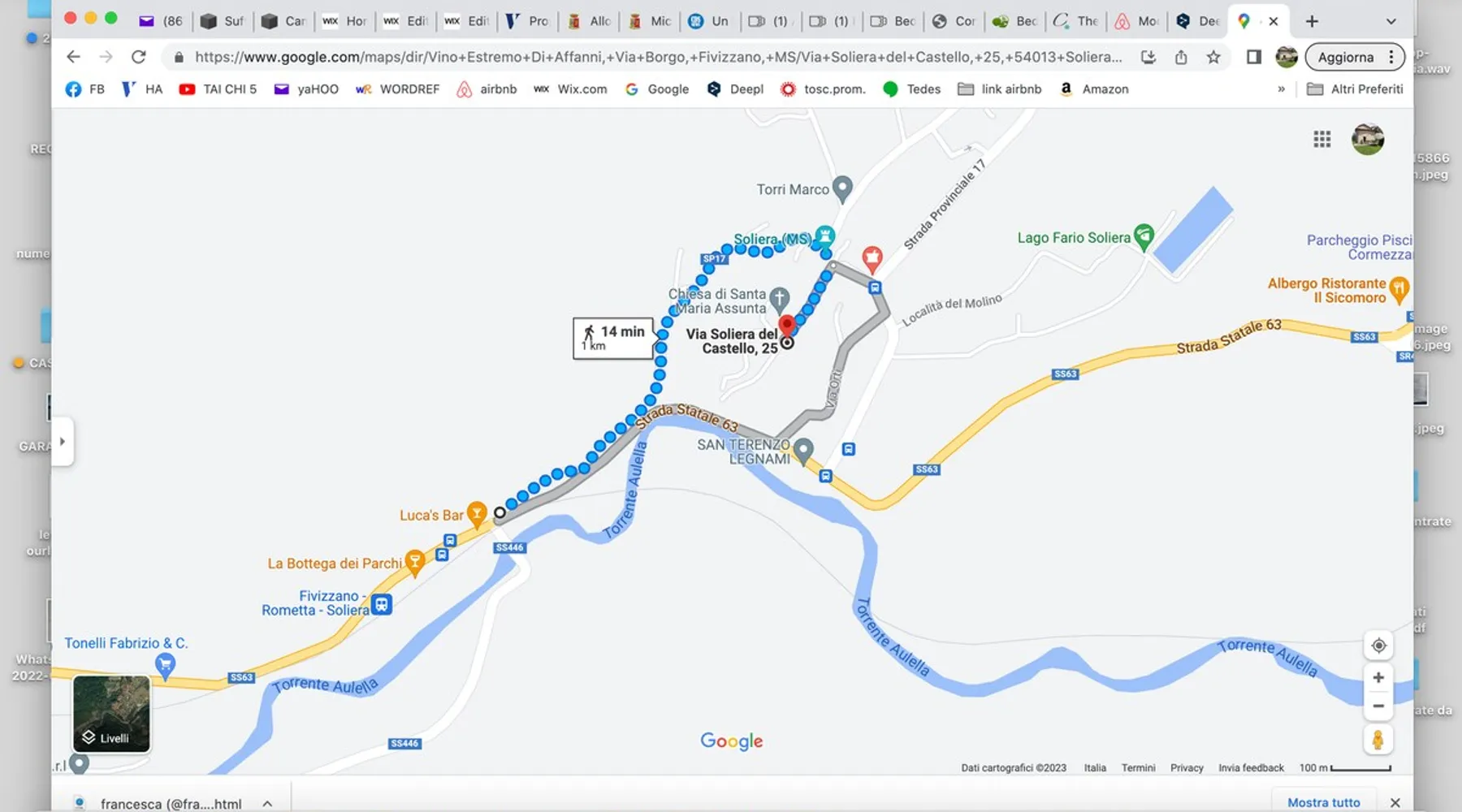
Task: Center map on my location
Action: (x=1378, y=646)
